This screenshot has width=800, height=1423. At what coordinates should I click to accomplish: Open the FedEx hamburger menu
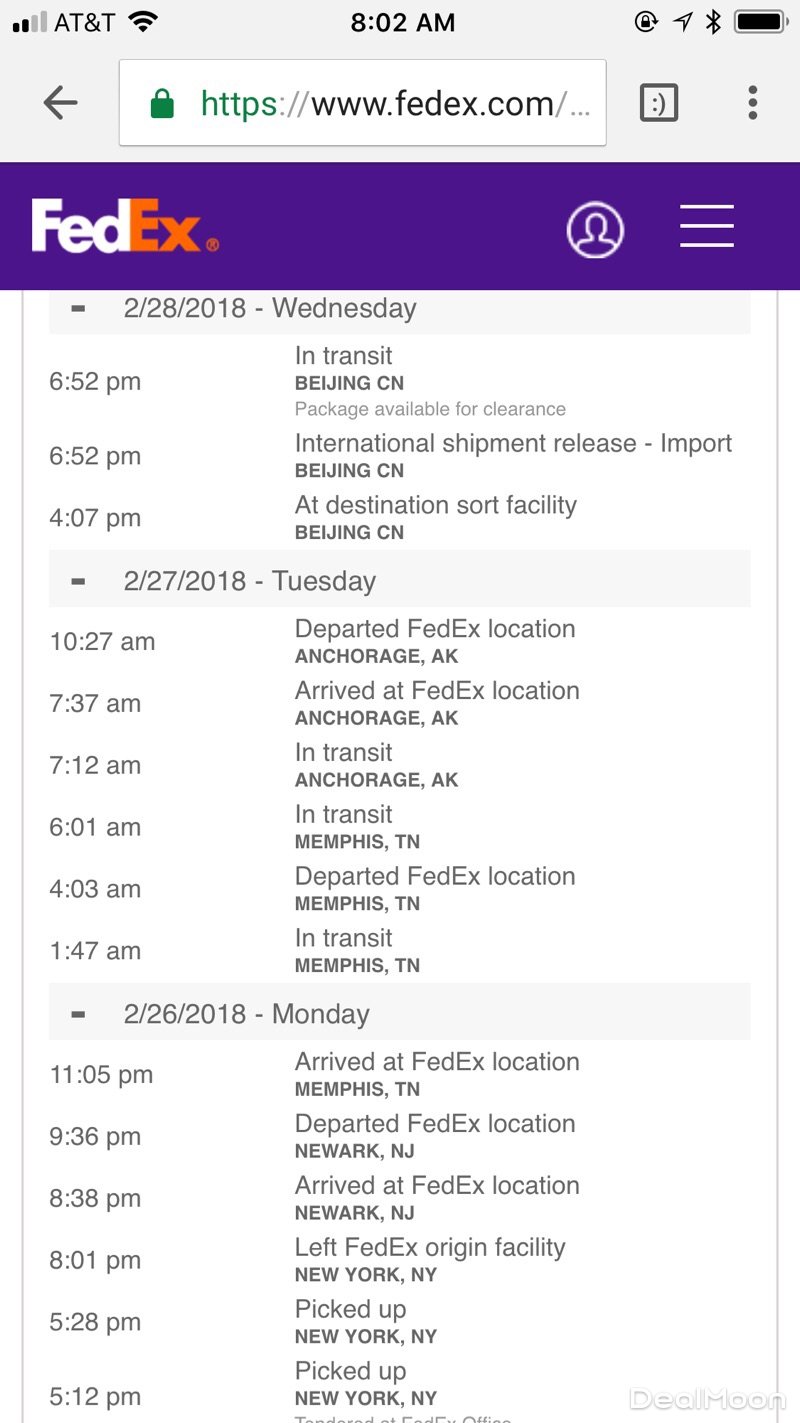(x=707, y=226)
